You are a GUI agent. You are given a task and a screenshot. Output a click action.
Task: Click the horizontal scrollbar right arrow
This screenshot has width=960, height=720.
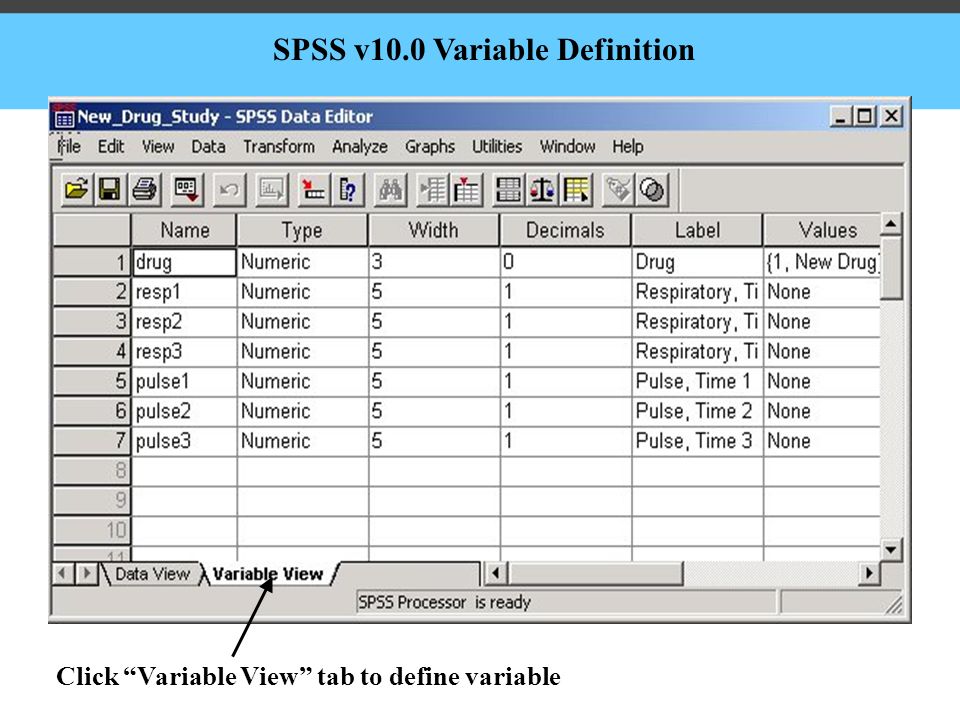[x=869, y=574]
